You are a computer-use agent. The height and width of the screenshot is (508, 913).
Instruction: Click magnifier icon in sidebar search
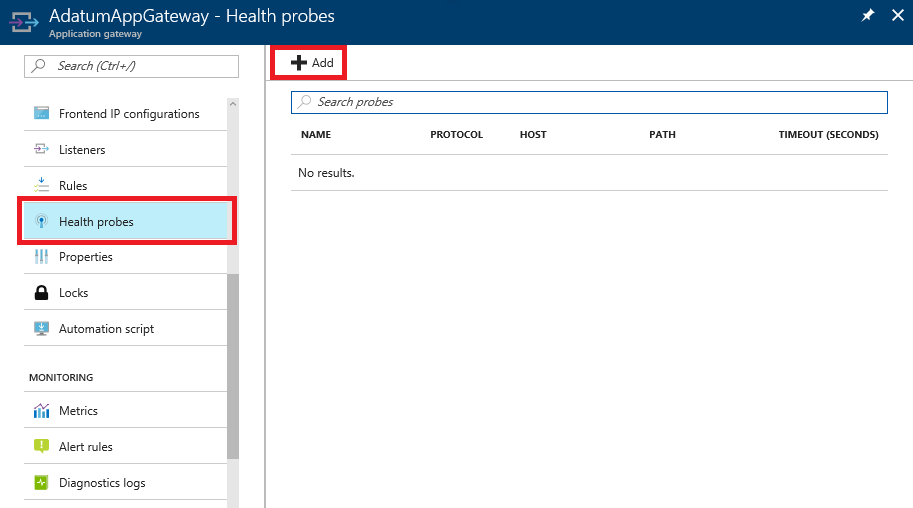pos(39,66)
